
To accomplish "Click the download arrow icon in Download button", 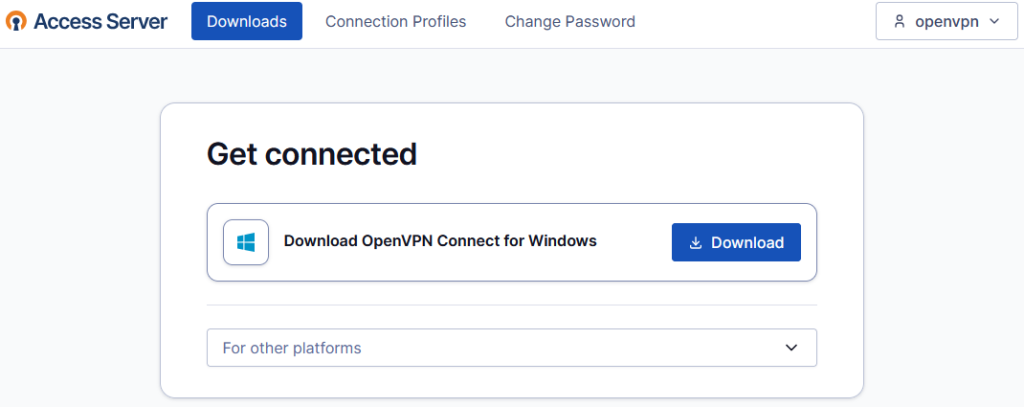I will coord(696,243).
